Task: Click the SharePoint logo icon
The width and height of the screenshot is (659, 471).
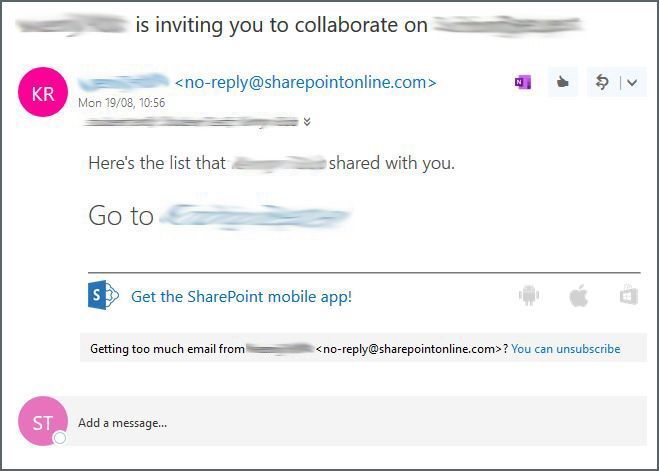Action: (103, 295)
